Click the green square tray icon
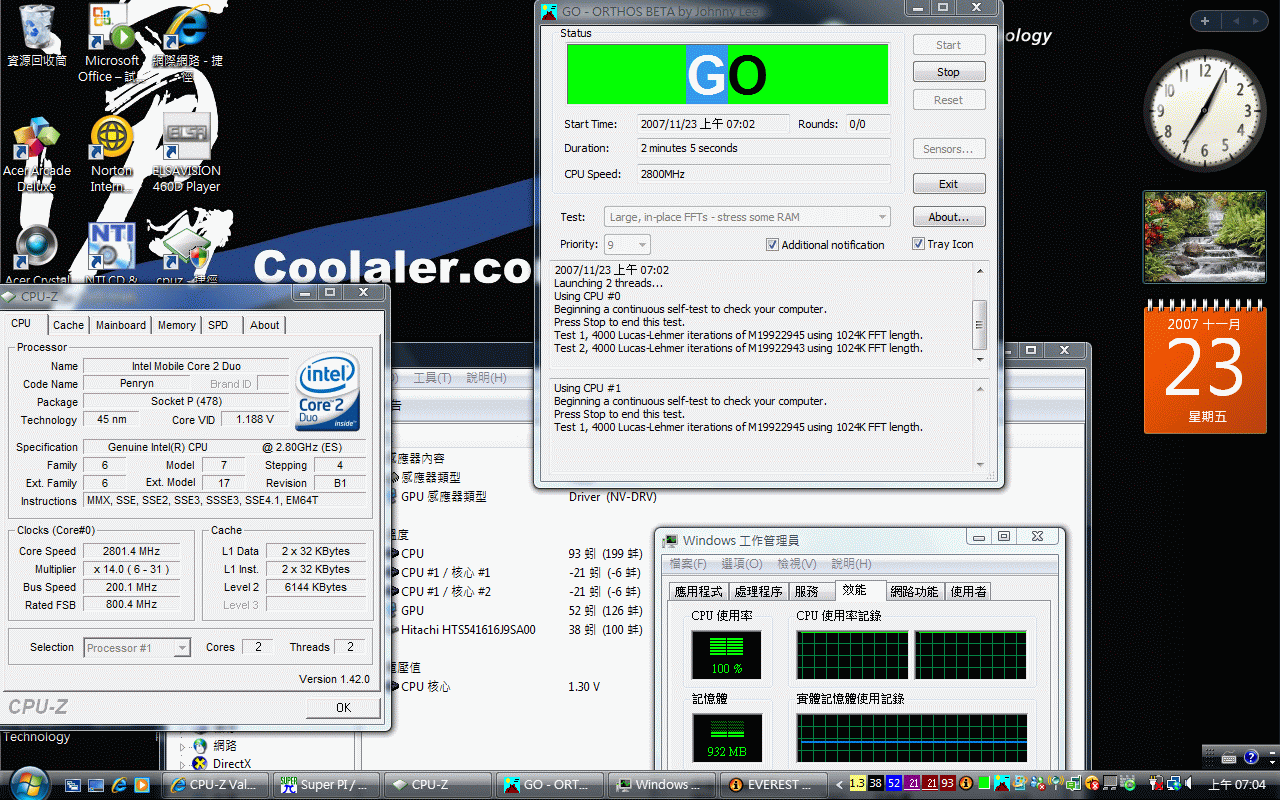1280x800 pixels. pyautogui.click(x=984, y=784)
